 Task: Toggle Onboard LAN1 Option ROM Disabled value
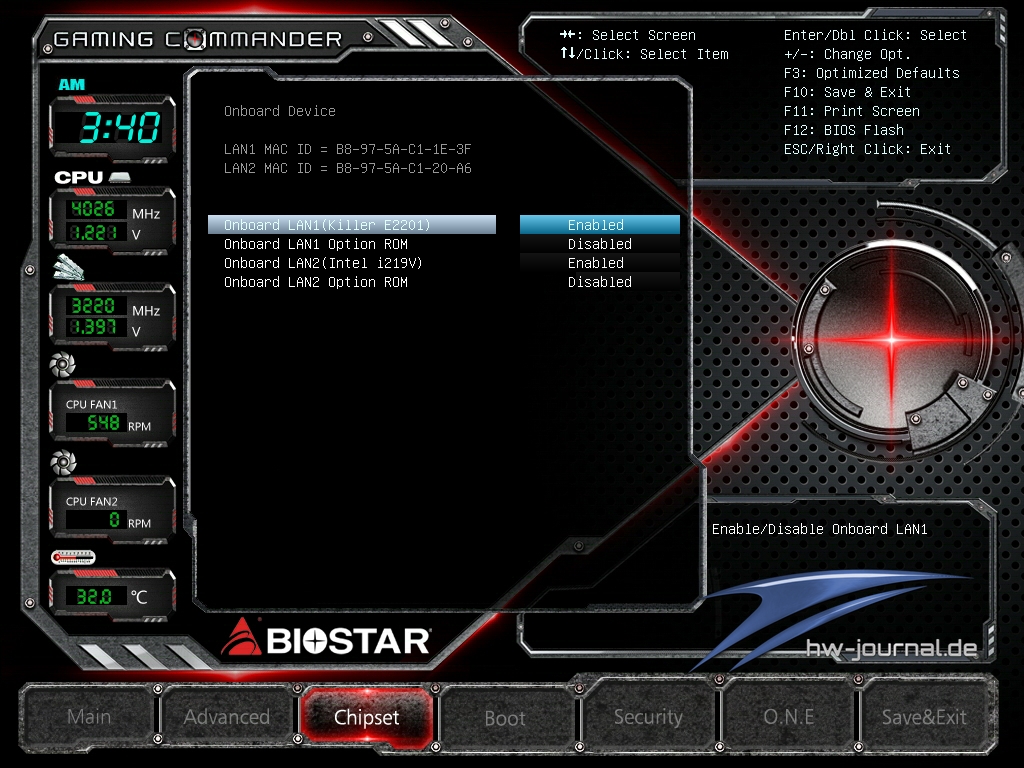[x=598, y=244]
